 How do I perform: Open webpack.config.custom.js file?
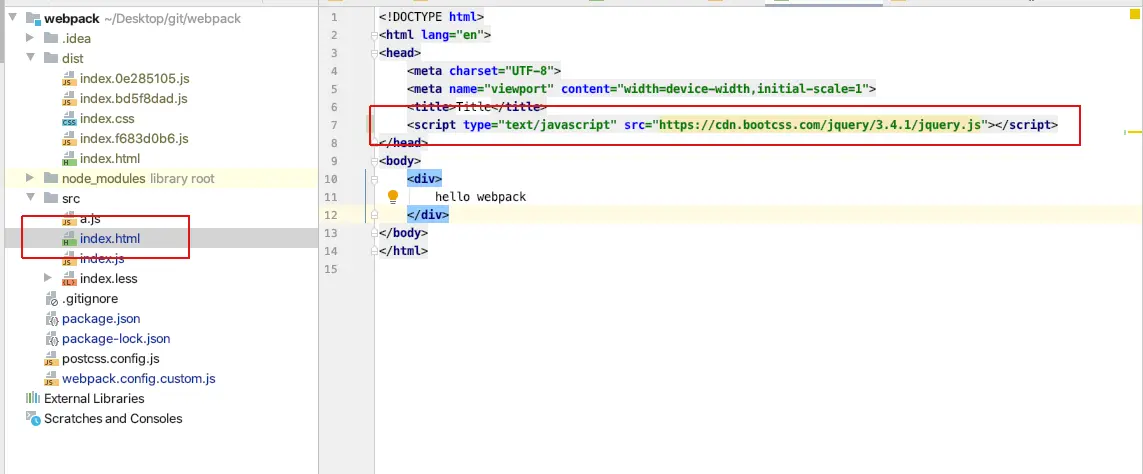click(x=139, y=378)
